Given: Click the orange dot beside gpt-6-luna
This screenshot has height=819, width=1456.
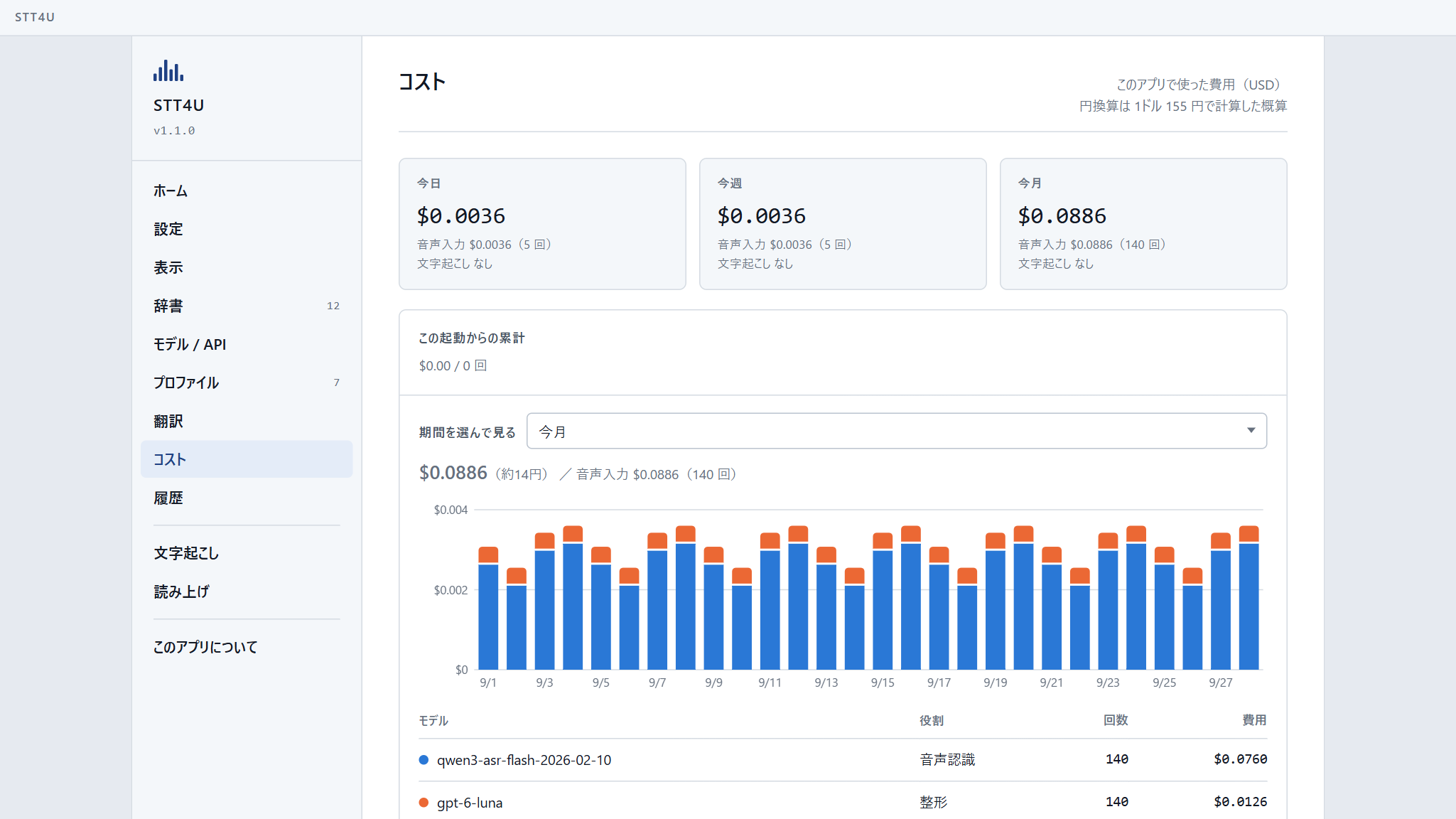Looking at the screenshot, I should [424, 803].
